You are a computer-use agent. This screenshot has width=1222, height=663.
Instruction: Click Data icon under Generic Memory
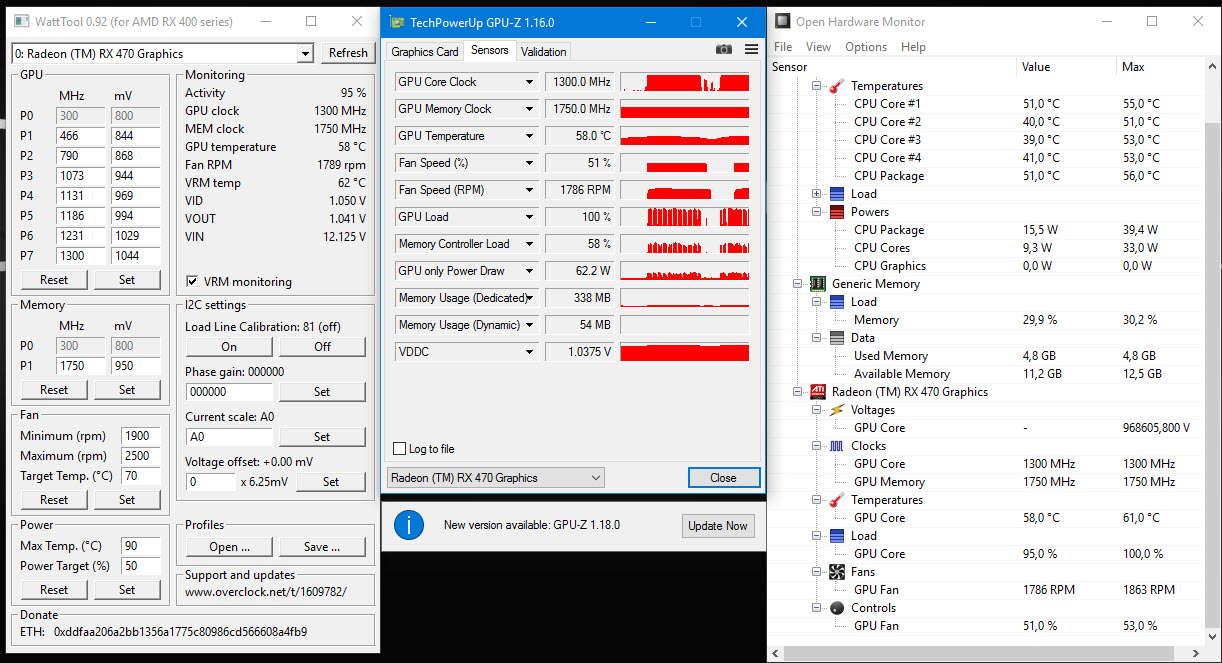click(x=836, y=338)
